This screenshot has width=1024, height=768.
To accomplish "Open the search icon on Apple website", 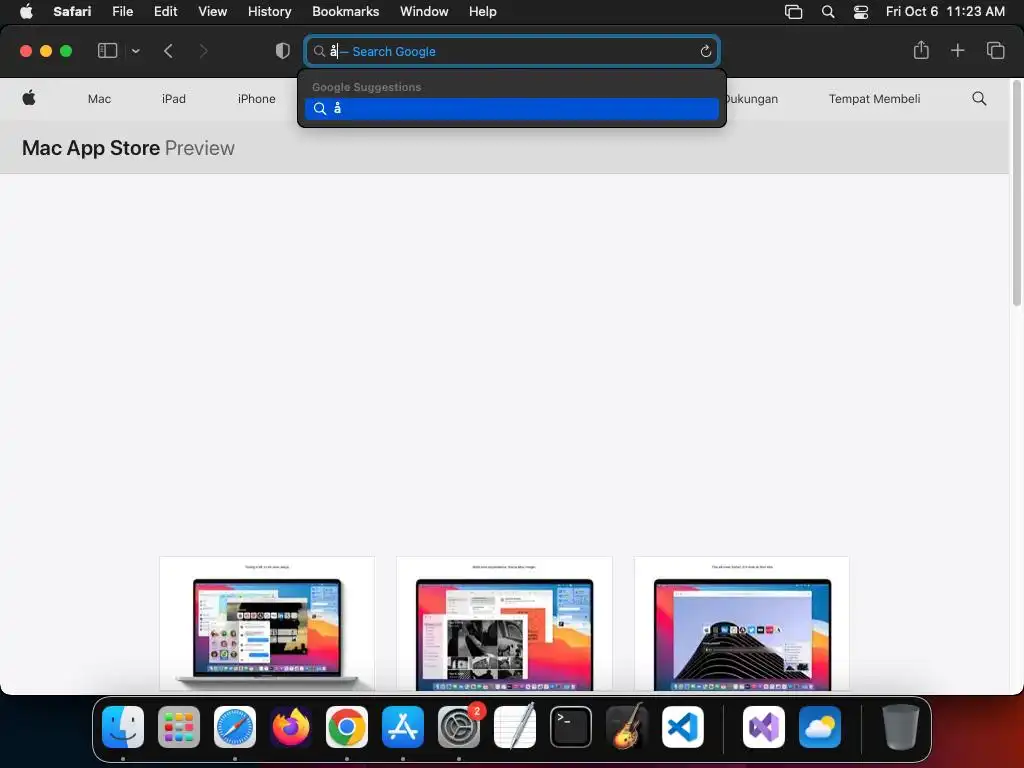I will [979, 99].
